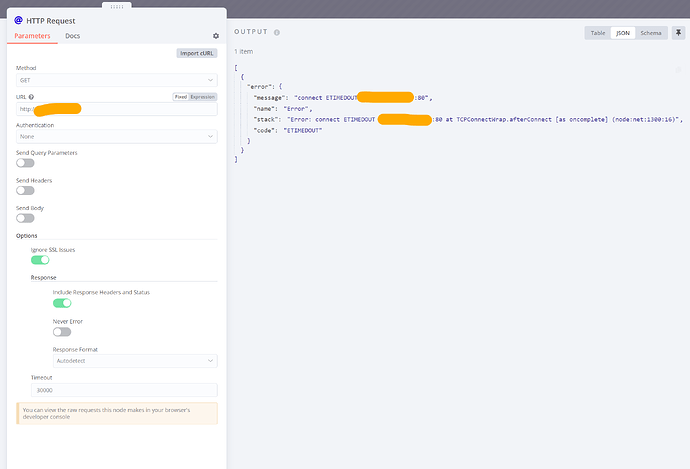Click the OUTPUT info icon
Image resolution: width=690 pixels, height=469 pixels.
click(277, 32)
